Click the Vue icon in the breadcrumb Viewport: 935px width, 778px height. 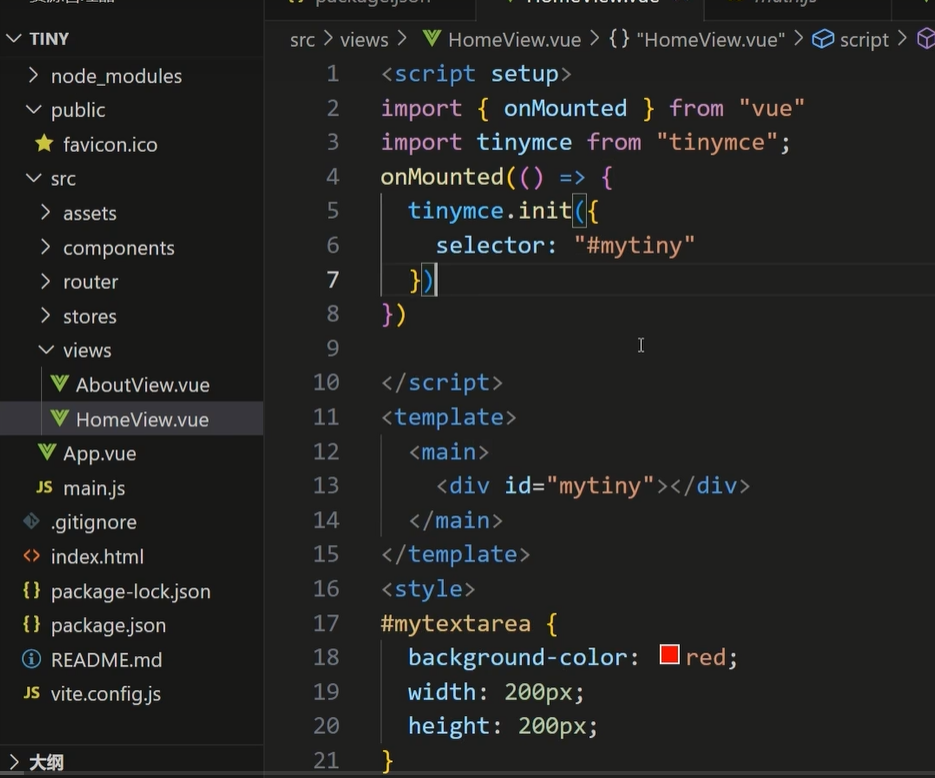point(432,39)
